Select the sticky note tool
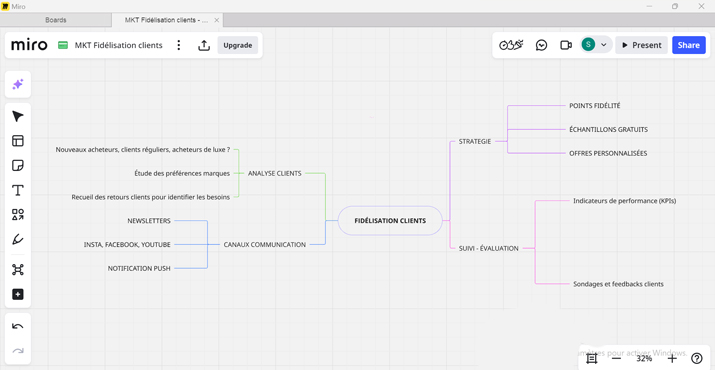 [x=18, y=166]
